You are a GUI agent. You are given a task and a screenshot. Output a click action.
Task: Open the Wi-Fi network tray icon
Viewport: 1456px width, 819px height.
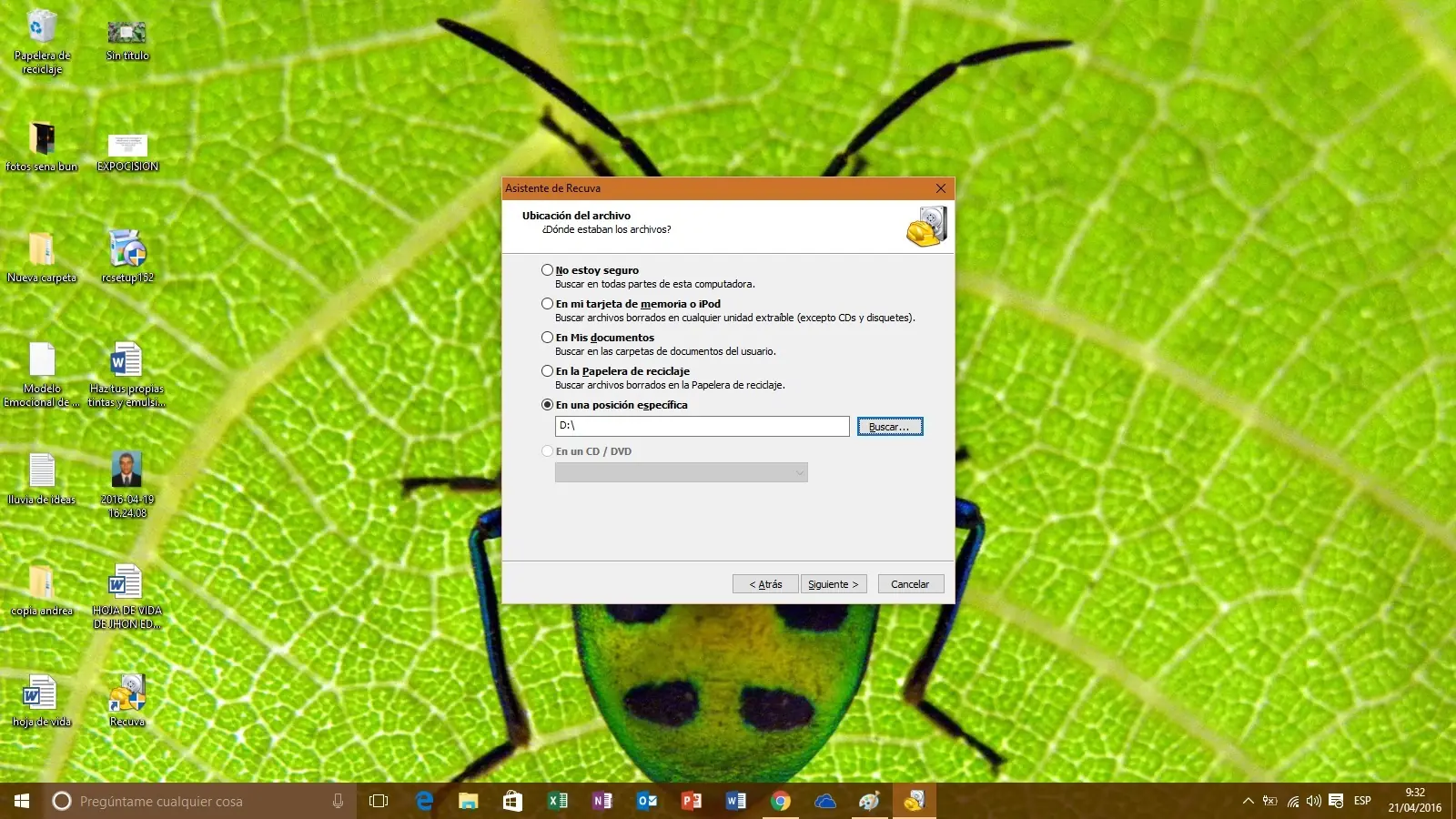click(x=1292, y=801)
